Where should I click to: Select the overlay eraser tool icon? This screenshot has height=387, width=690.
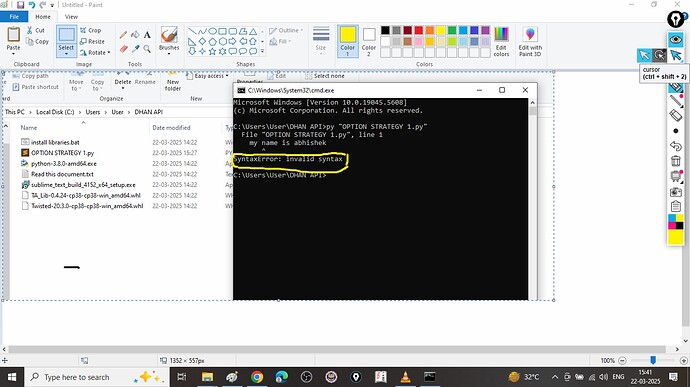point(675,115)
